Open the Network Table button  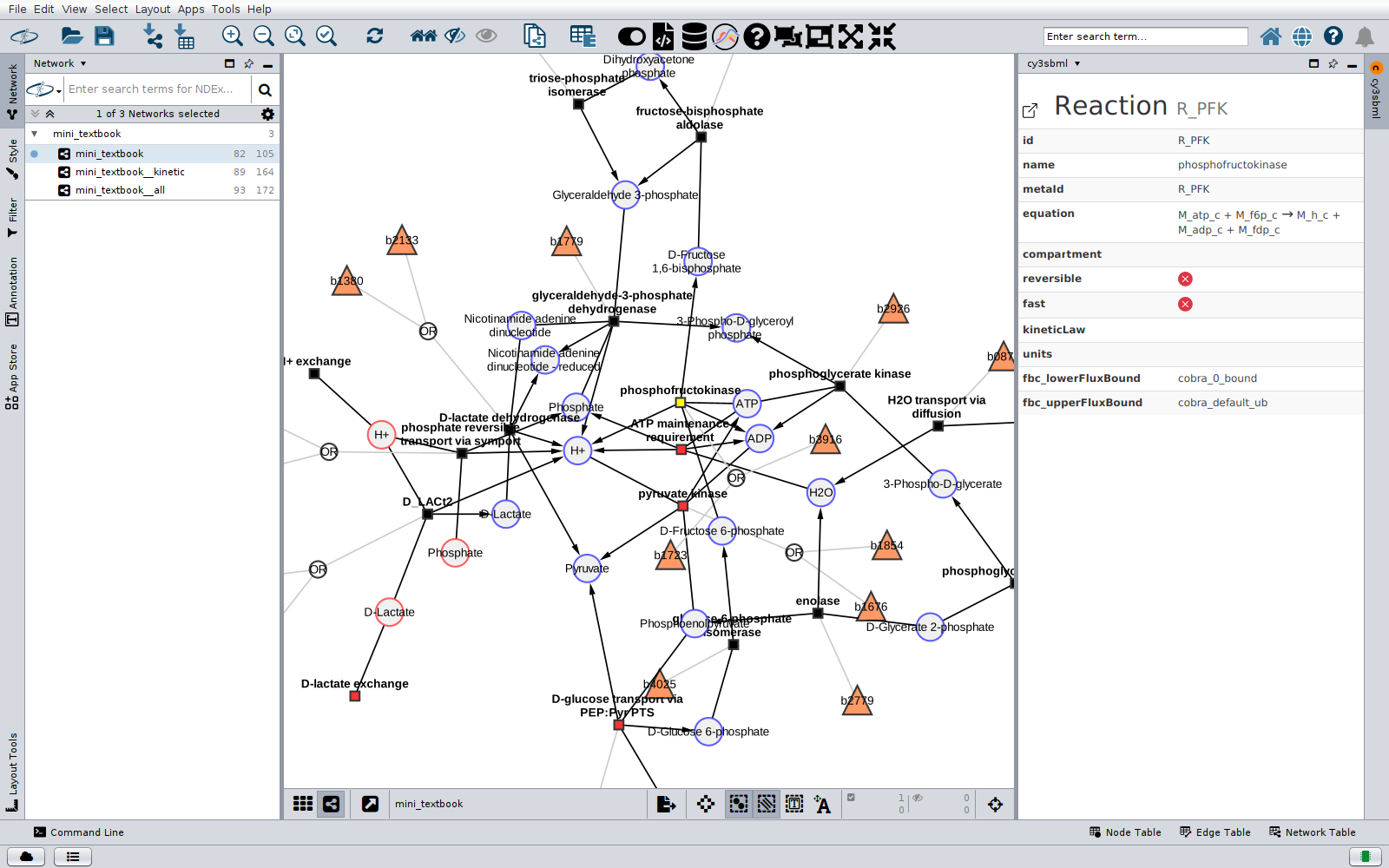point(1313,832)
